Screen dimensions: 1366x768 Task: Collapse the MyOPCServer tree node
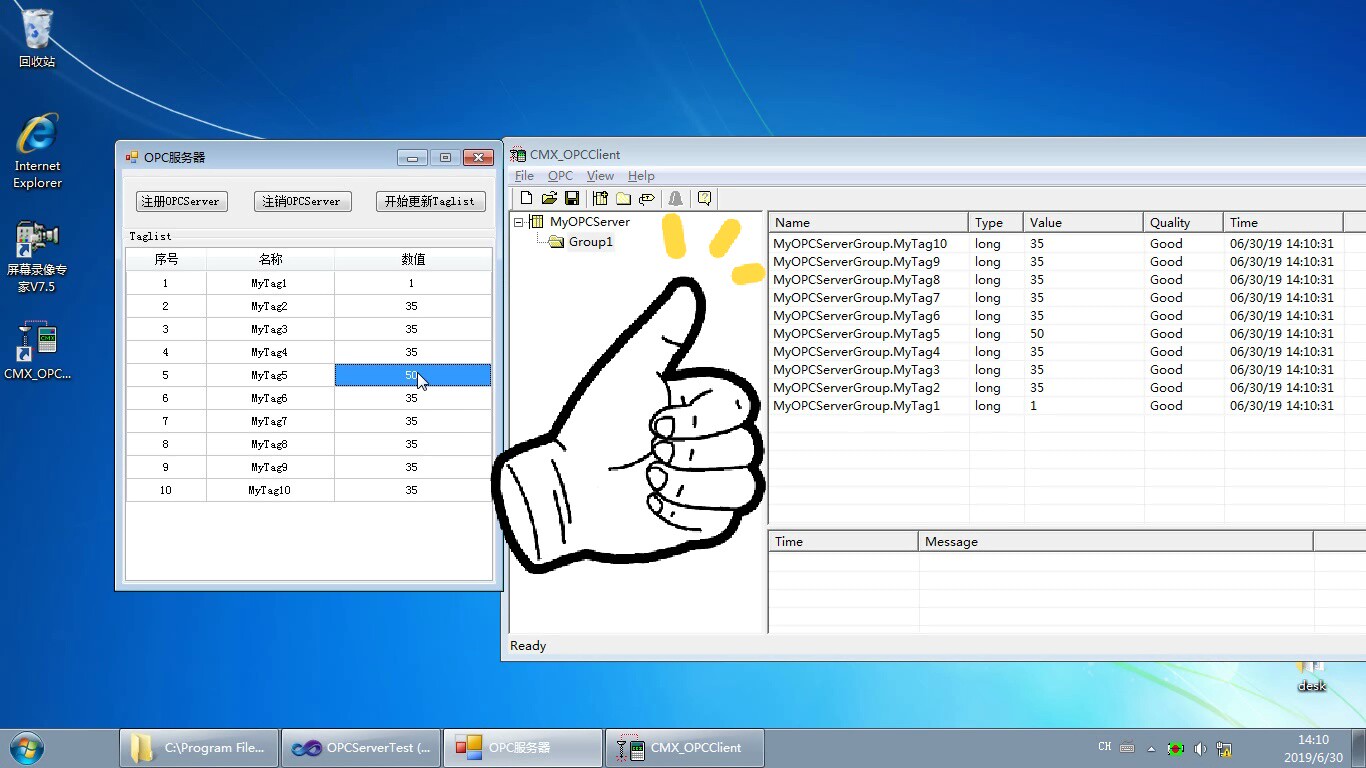point(519,222)
